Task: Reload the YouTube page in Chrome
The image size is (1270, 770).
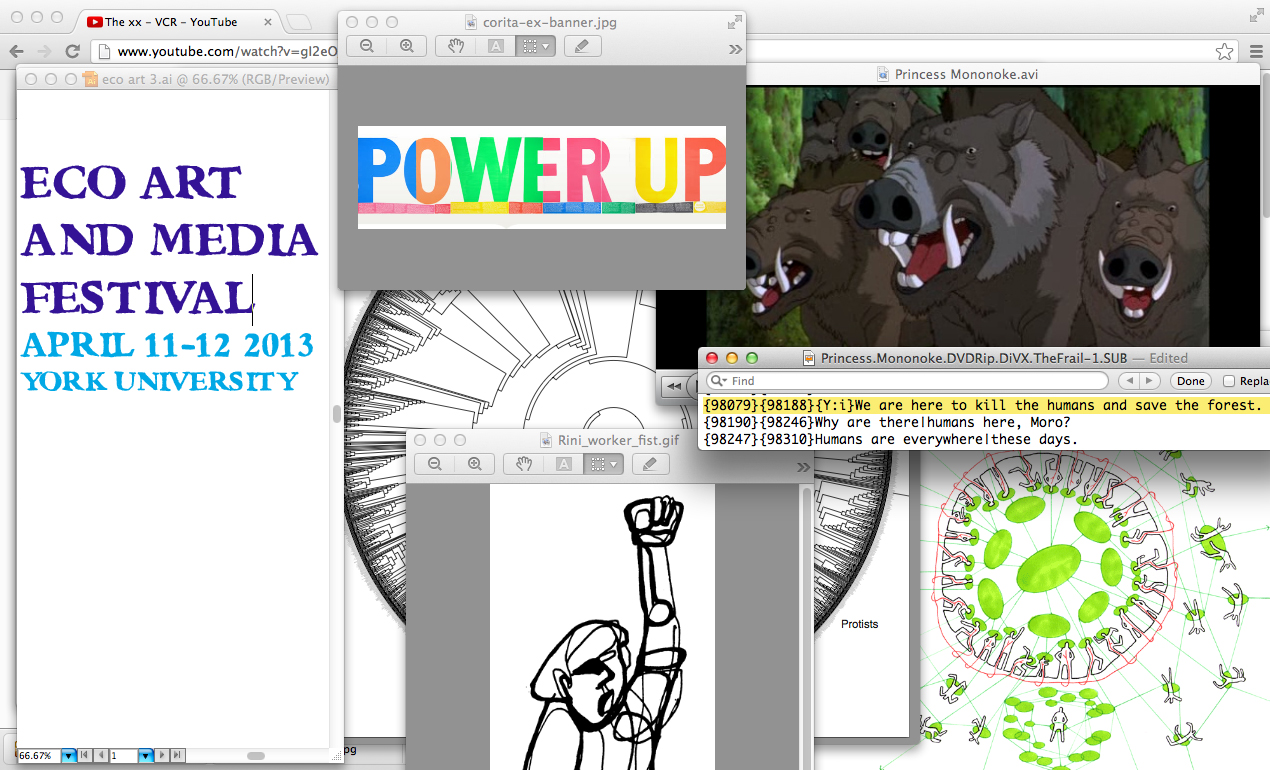Action: (72, 52)
